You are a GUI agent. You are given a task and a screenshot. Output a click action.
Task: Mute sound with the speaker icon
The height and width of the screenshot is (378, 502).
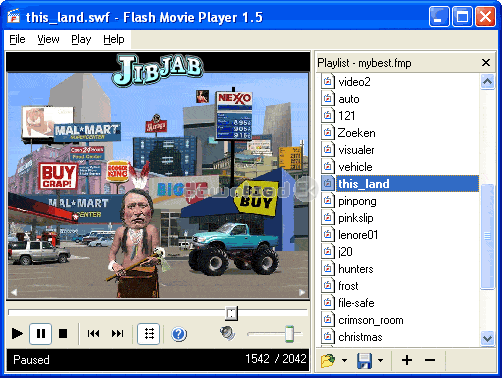coord(227,333)
